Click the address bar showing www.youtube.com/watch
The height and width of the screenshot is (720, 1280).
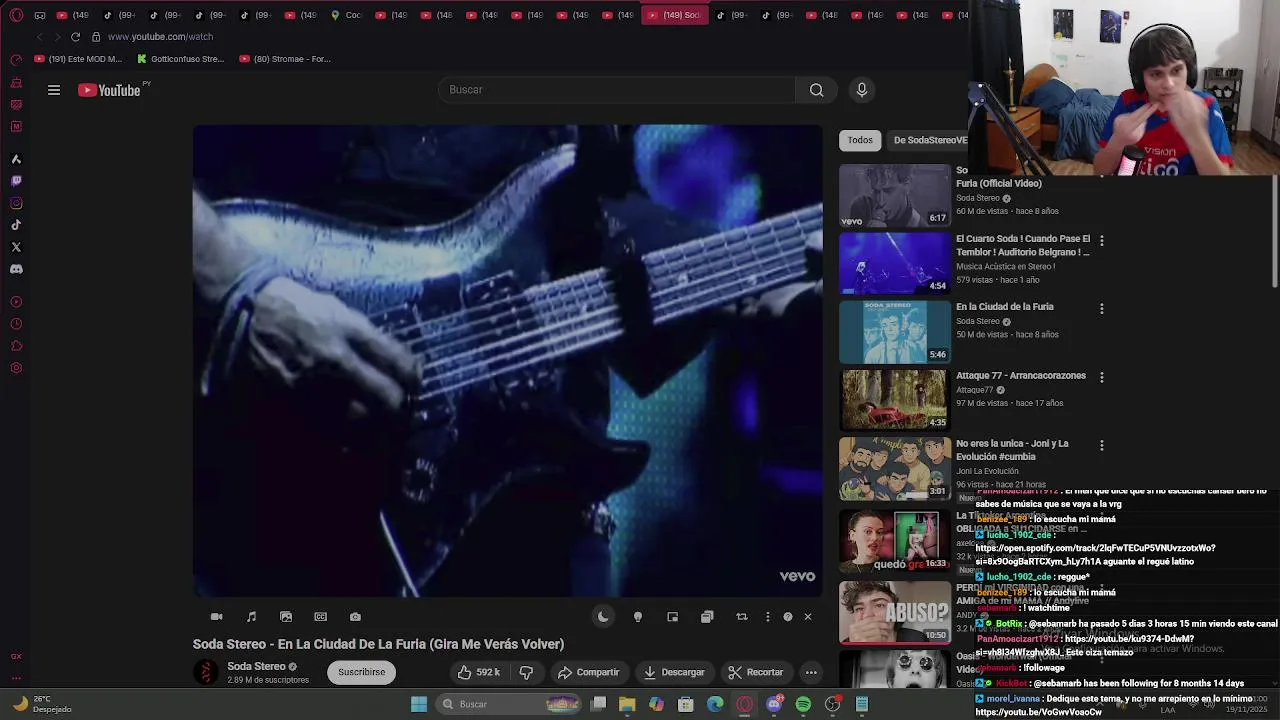coord(160,37)
